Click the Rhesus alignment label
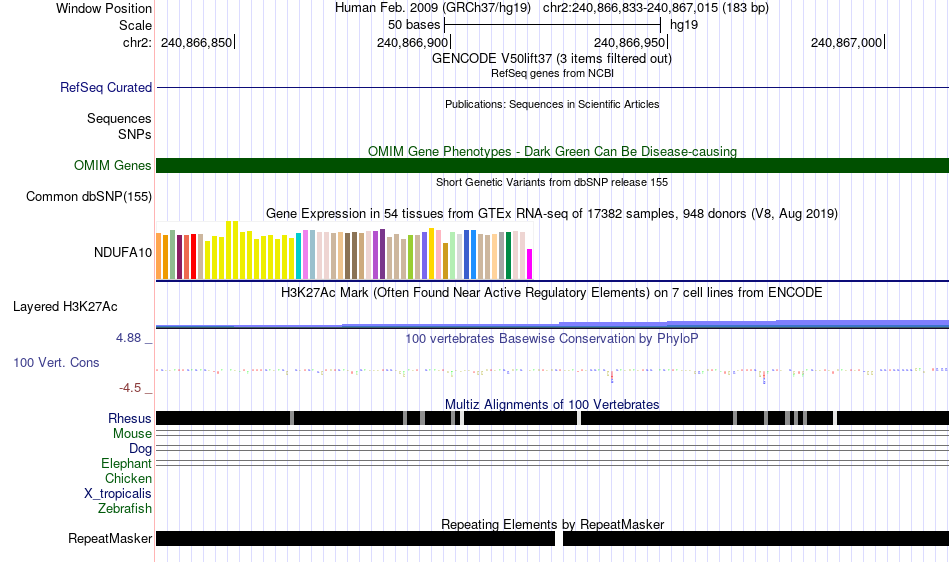Screen dimensions: 950x562 click(130, 418)
